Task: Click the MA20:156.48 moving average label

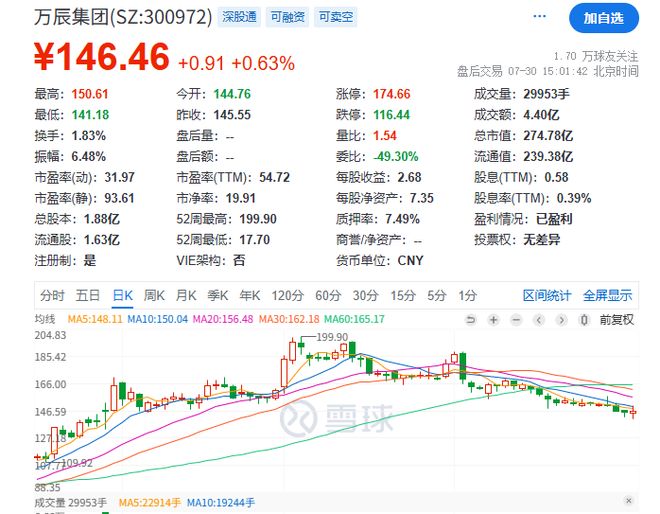Action: click(223, 320)
